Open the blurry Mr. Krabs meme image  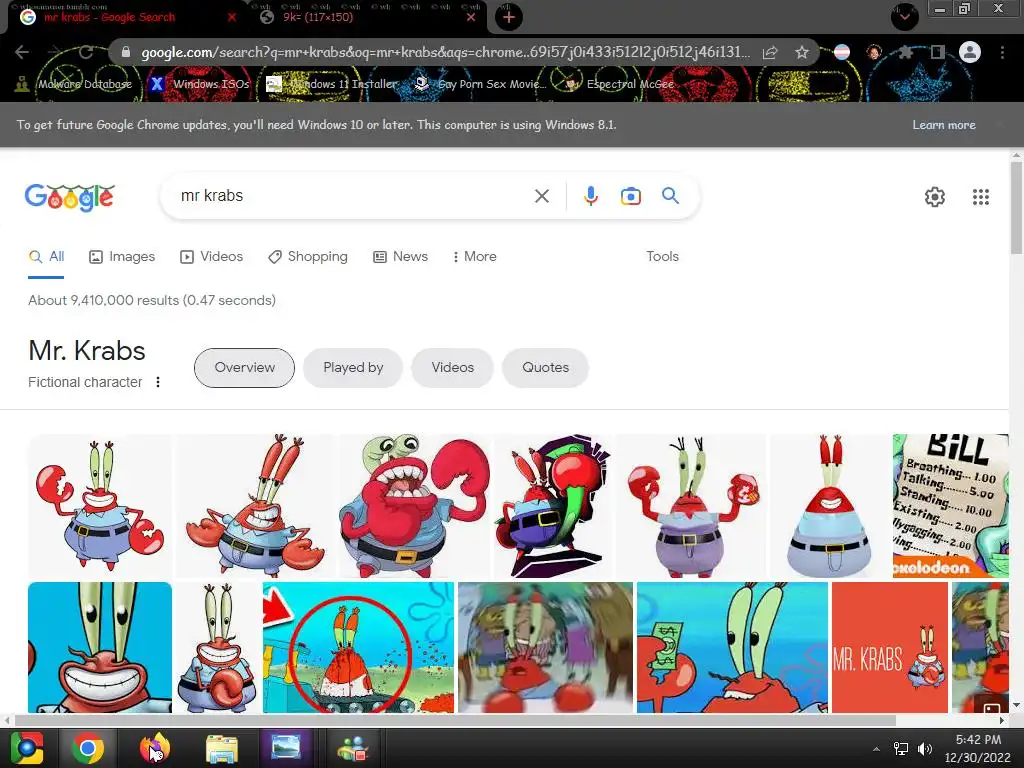545,647
